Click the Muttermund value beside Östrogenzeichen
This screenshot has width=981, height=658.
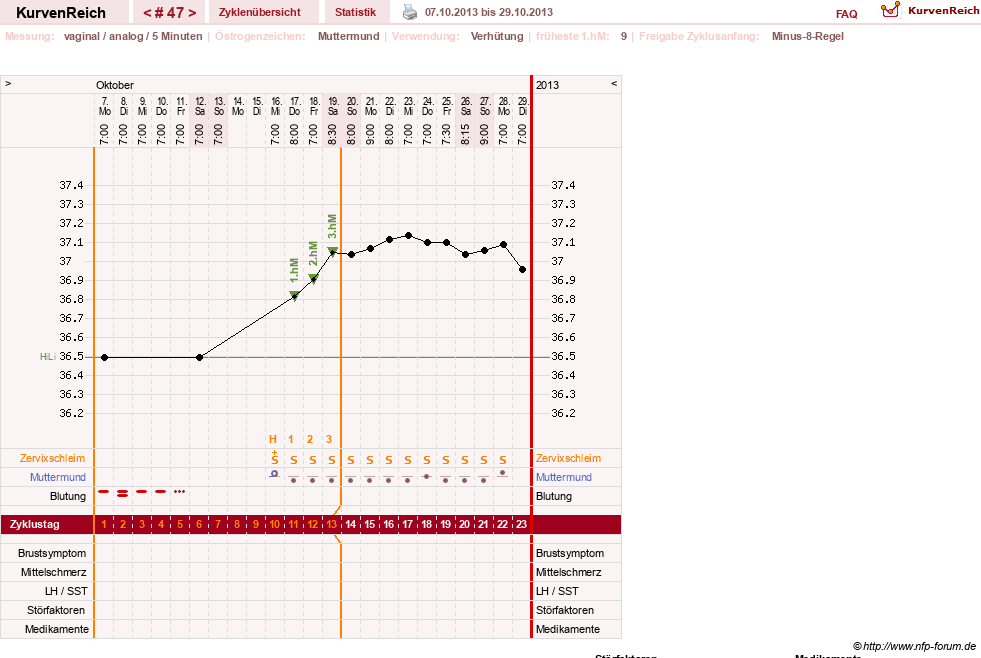coord(348,36)
